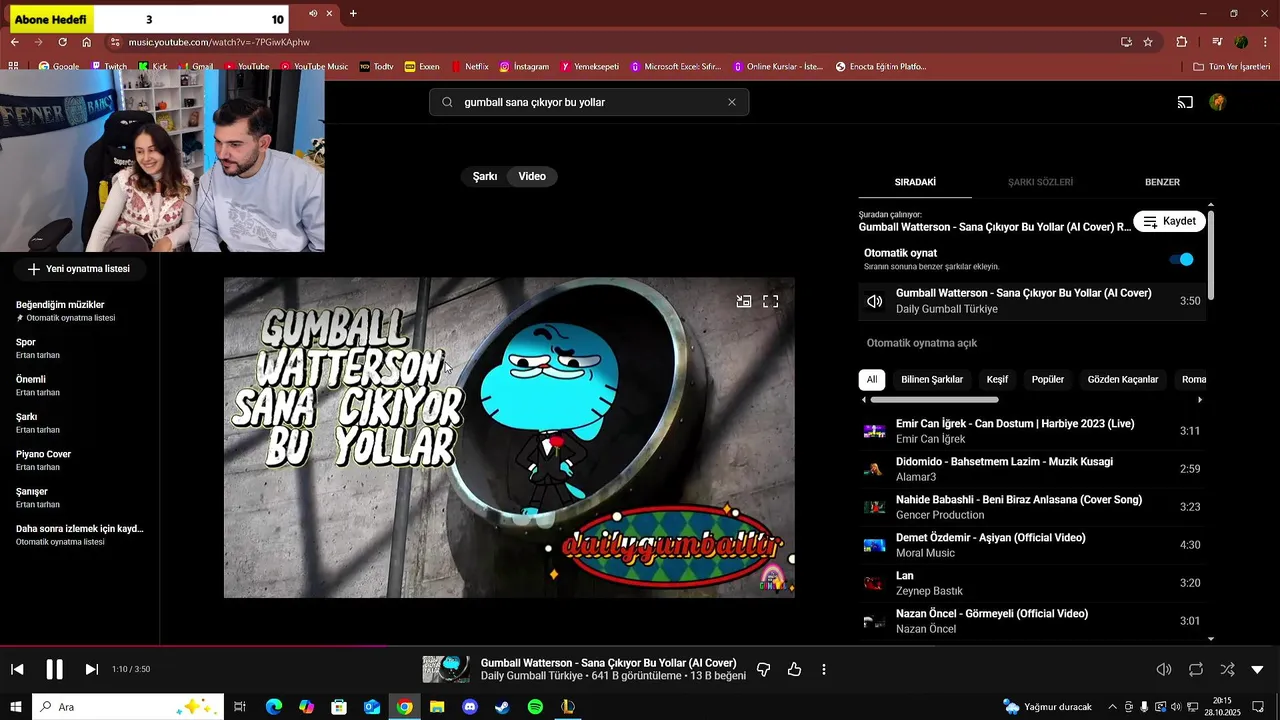Image resolution: width=1280 pixels, height=720 pixels.
Task: Play Nazan Öncel - Görmeyeli track
Action: tap(1031, 621)
